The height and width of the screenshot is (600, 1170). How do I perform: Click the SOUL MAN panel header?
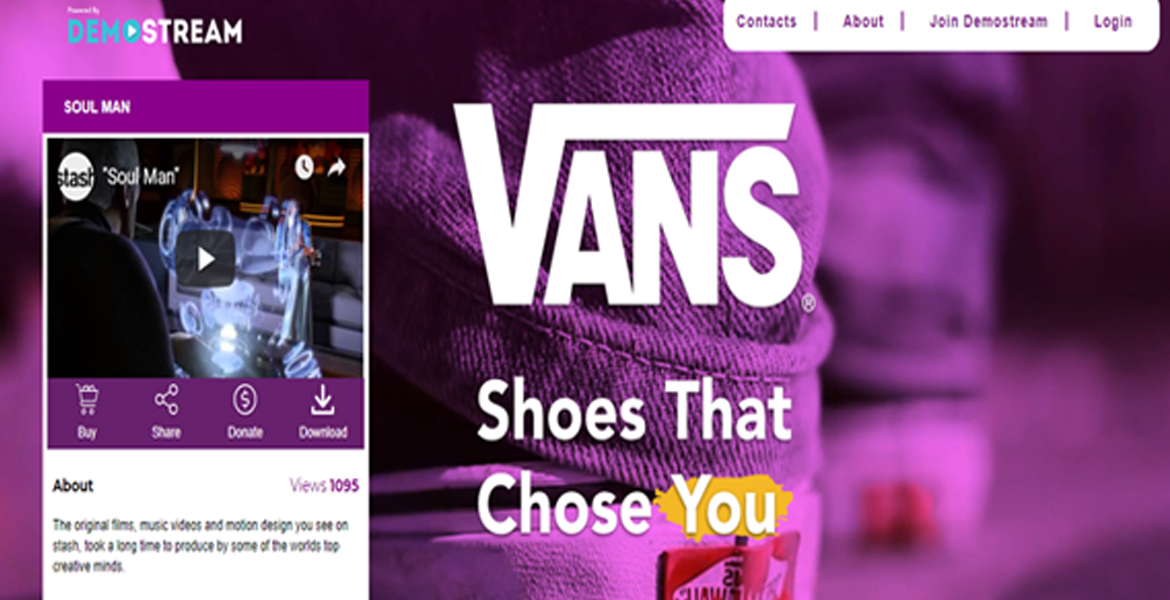[x=206, y=107]
